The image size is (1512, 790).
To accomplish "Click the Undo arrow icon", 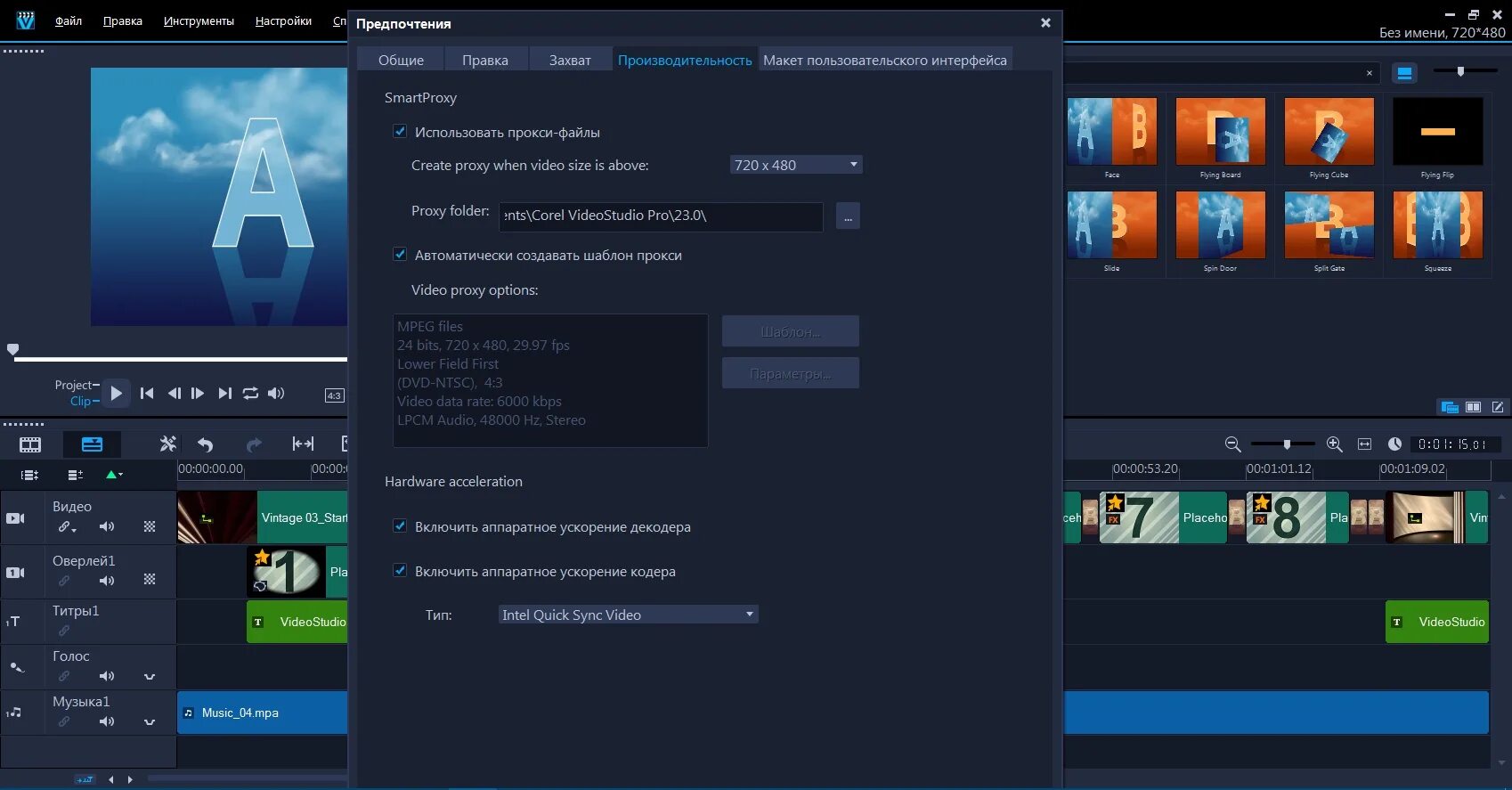I will coord(206,444).
